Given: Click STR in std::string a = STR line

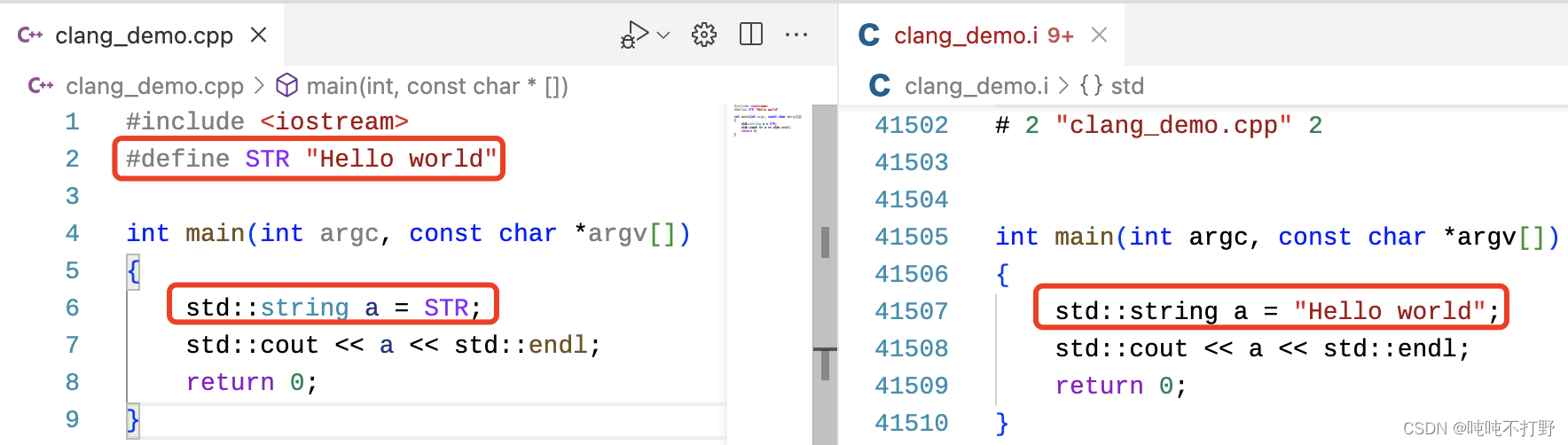Looking at the screenshot, I should coord(446,308).
